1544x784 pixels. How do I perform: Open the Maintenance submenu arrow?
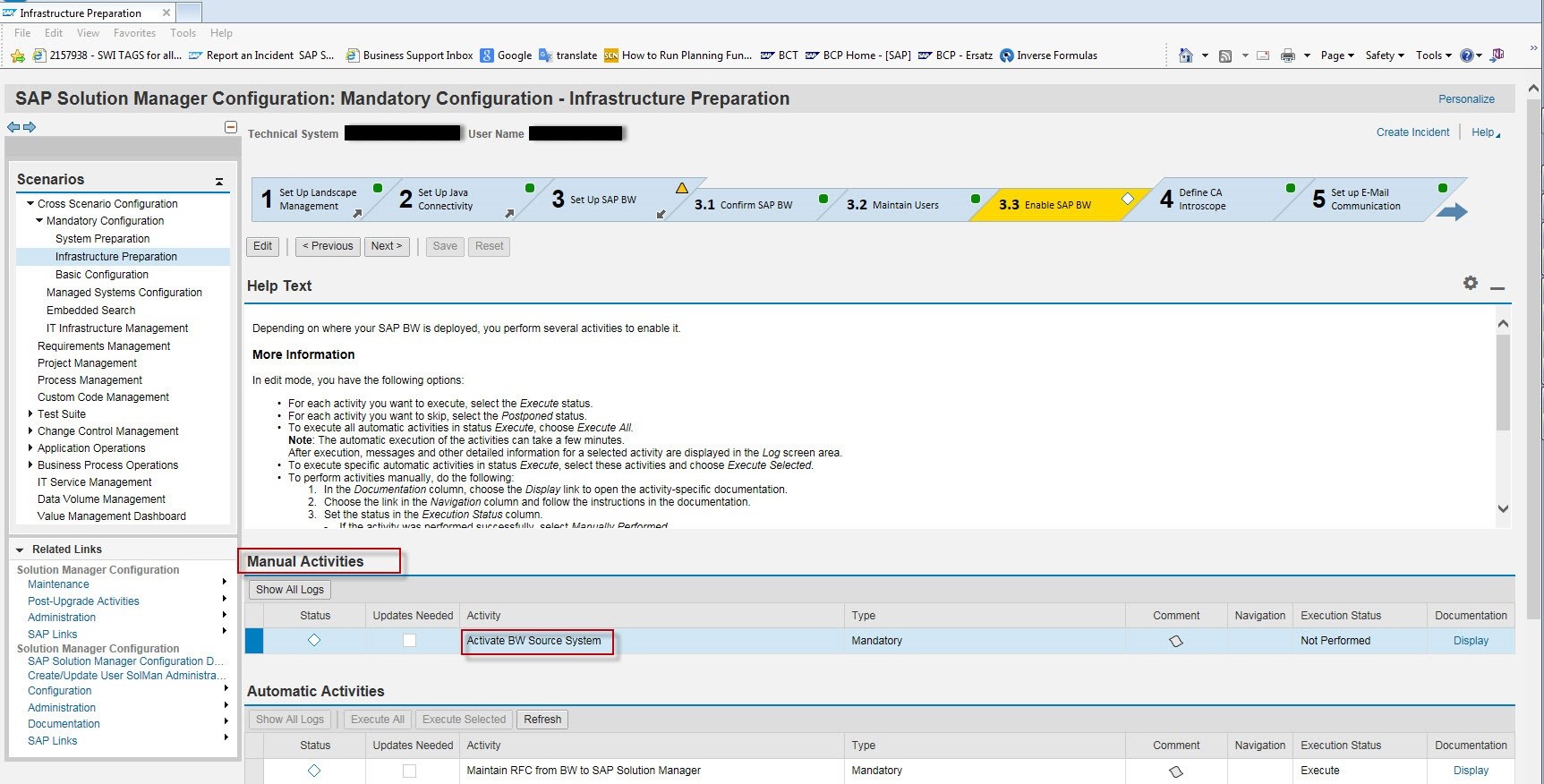[225, 583]
